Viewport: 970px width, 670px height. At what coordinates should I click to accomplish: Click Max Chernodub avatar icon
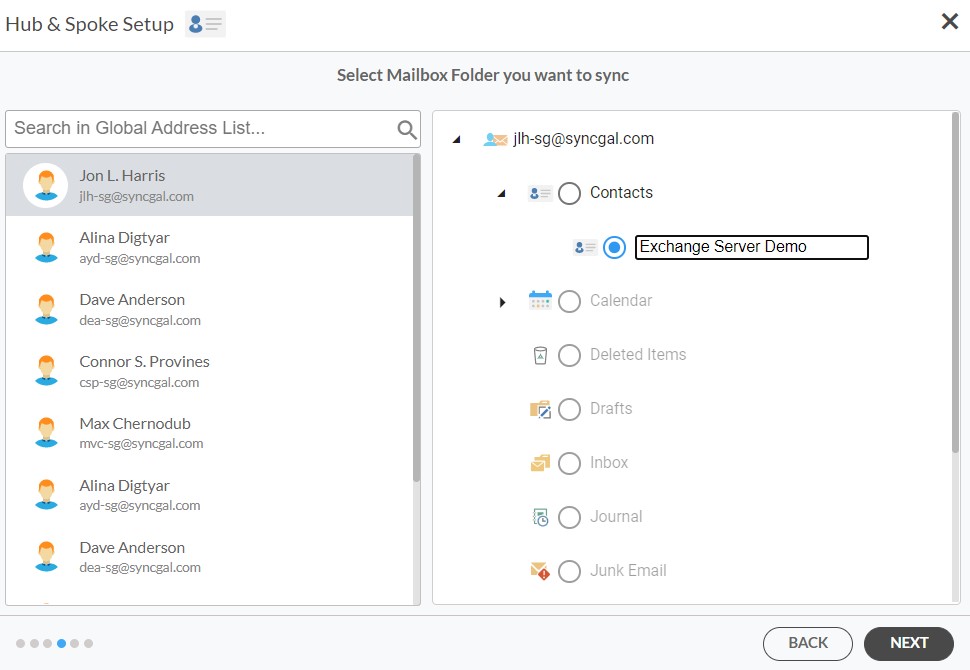click(46, 432)
